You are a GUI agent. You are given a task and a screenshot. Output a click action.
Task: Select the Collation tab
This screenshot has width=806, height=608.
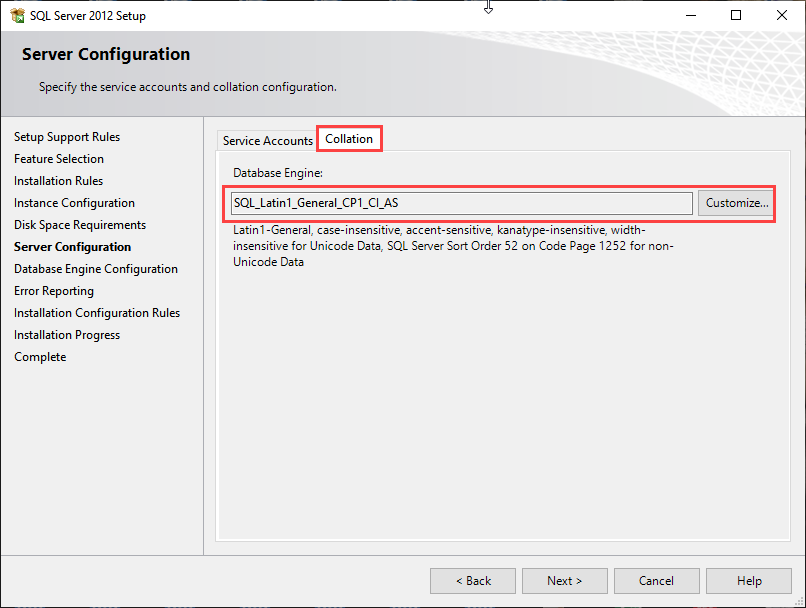(x=349, y=139)
